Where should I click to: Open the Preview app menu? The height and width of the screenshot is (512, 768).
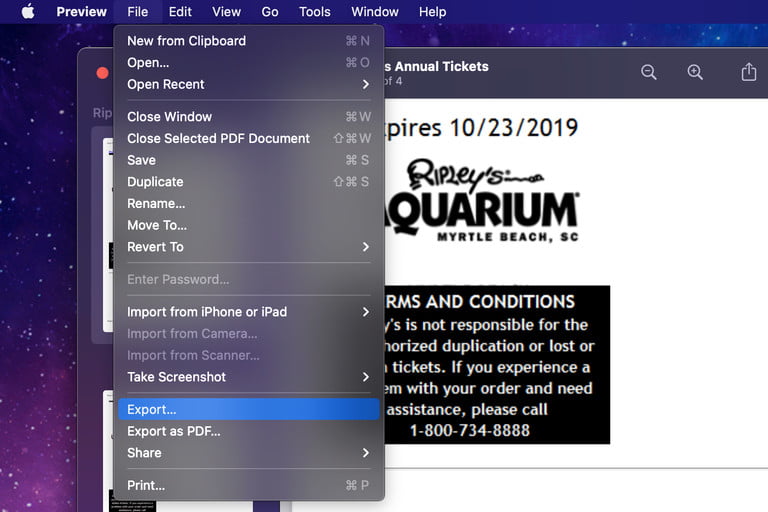click(81, 12)
